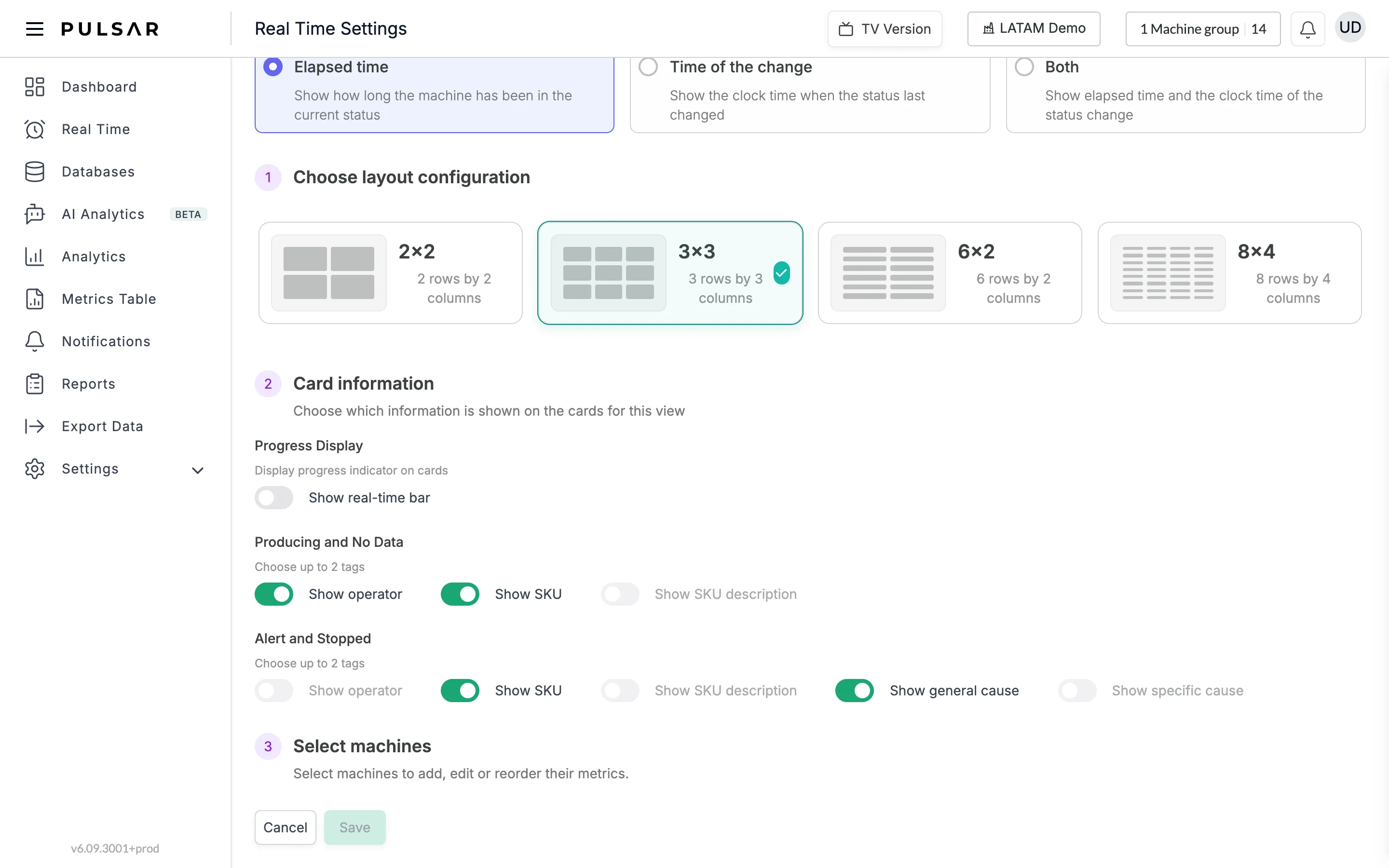Click the Metrics Table document icon

[x=34, y=299]
